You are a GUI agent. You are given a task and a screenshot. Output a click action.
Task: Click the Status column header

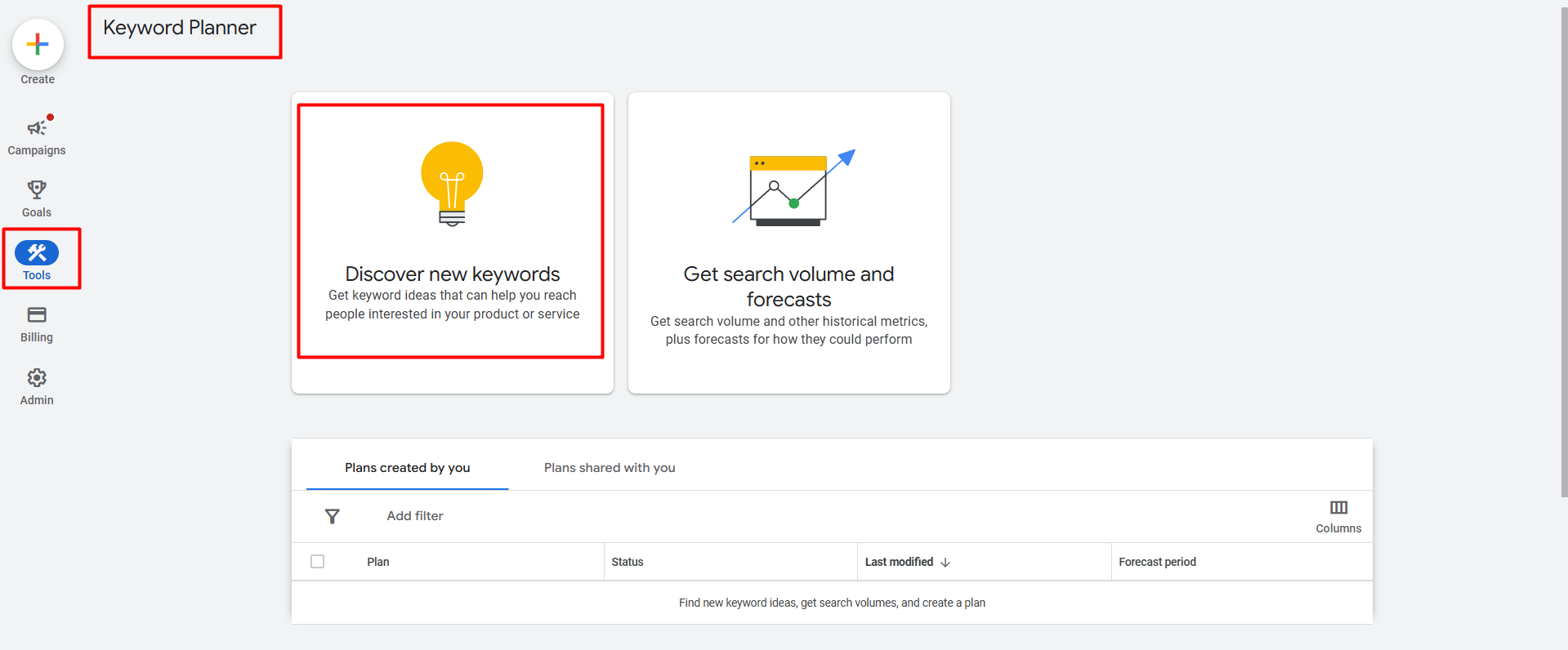click(x=628, y=562)
